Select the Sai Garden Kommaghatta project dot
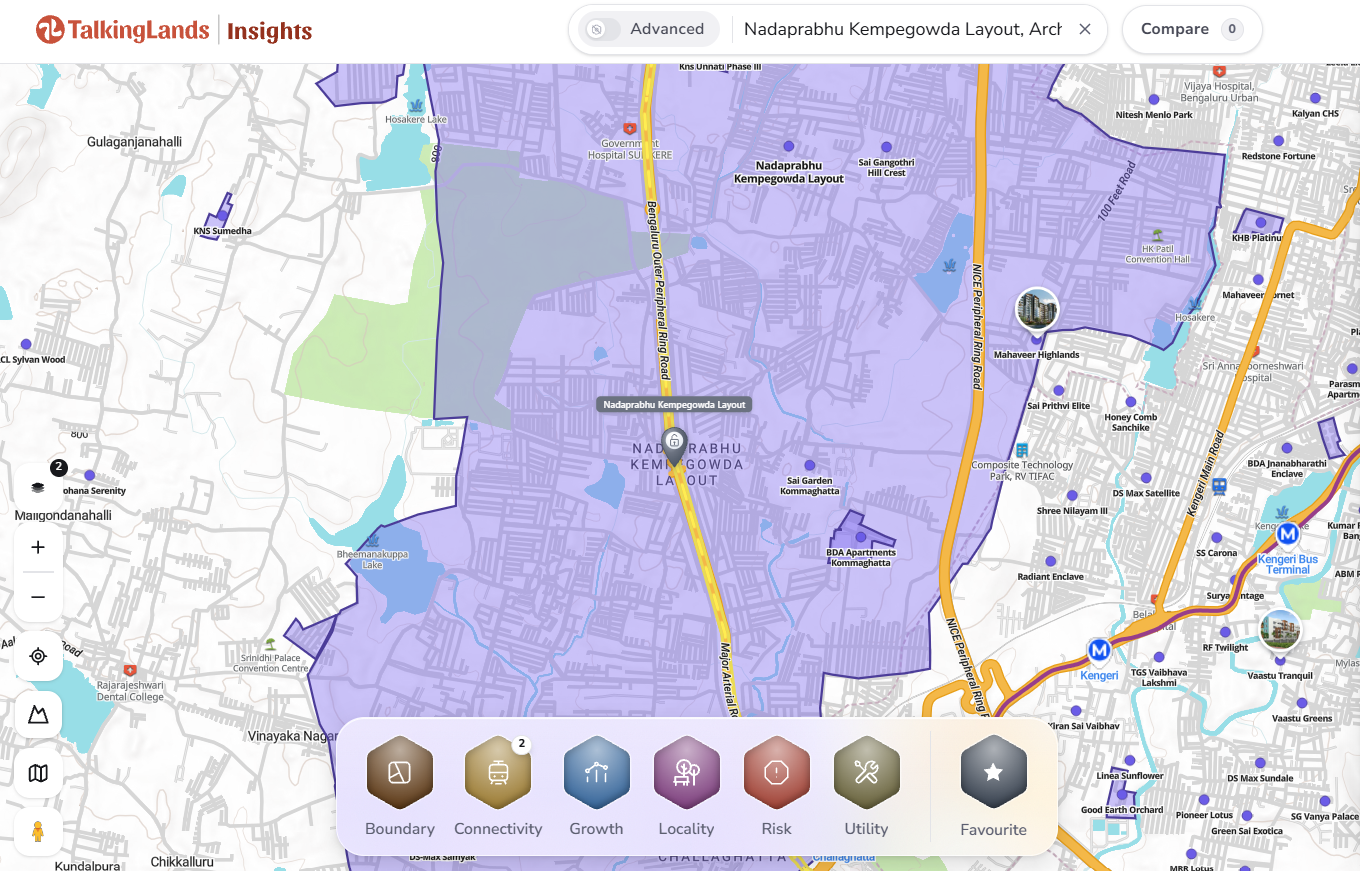The height and width of the screenshot is (871, 1360). [810, 465]
